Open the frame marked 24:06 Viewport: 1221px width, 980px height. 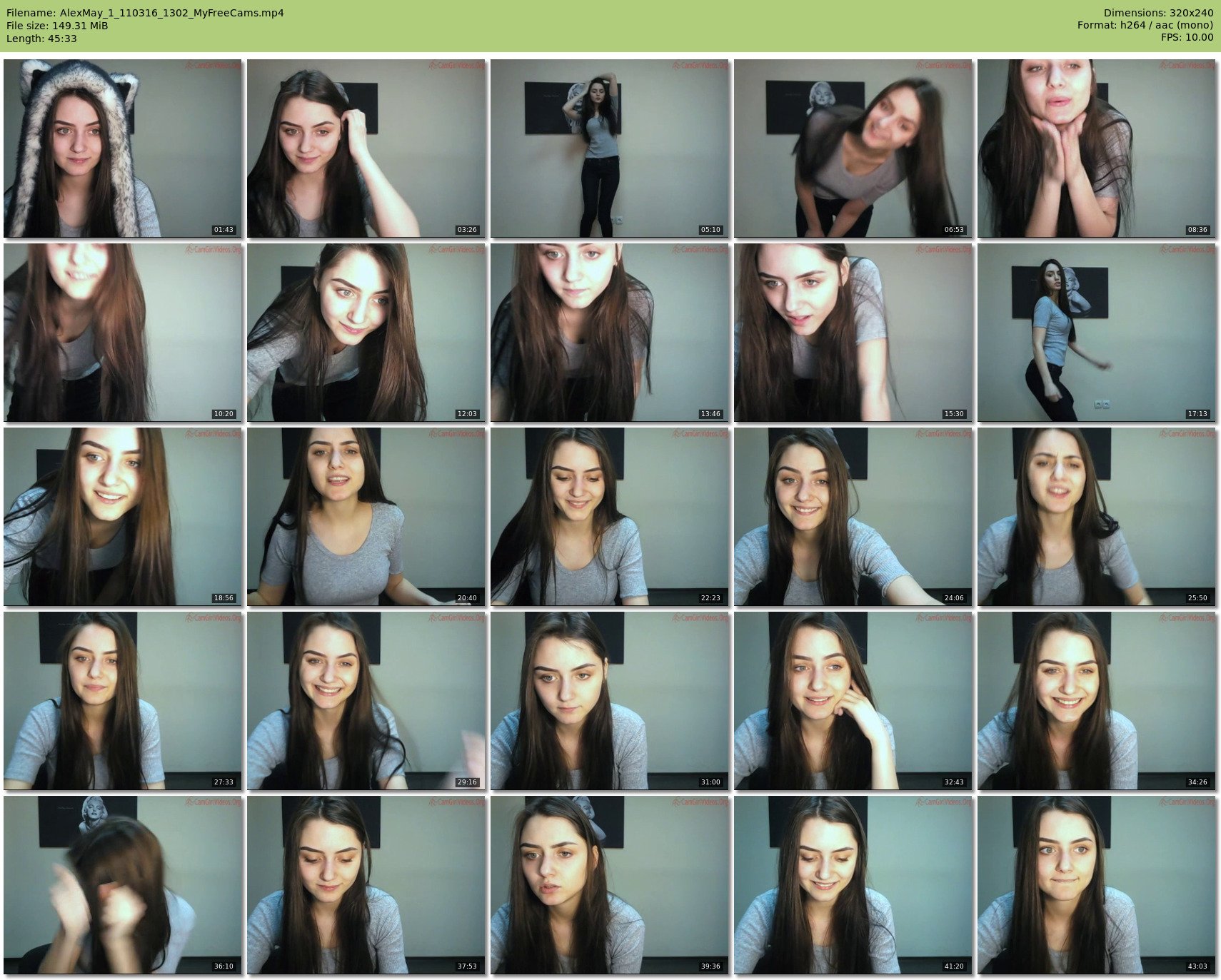[853, 516]
